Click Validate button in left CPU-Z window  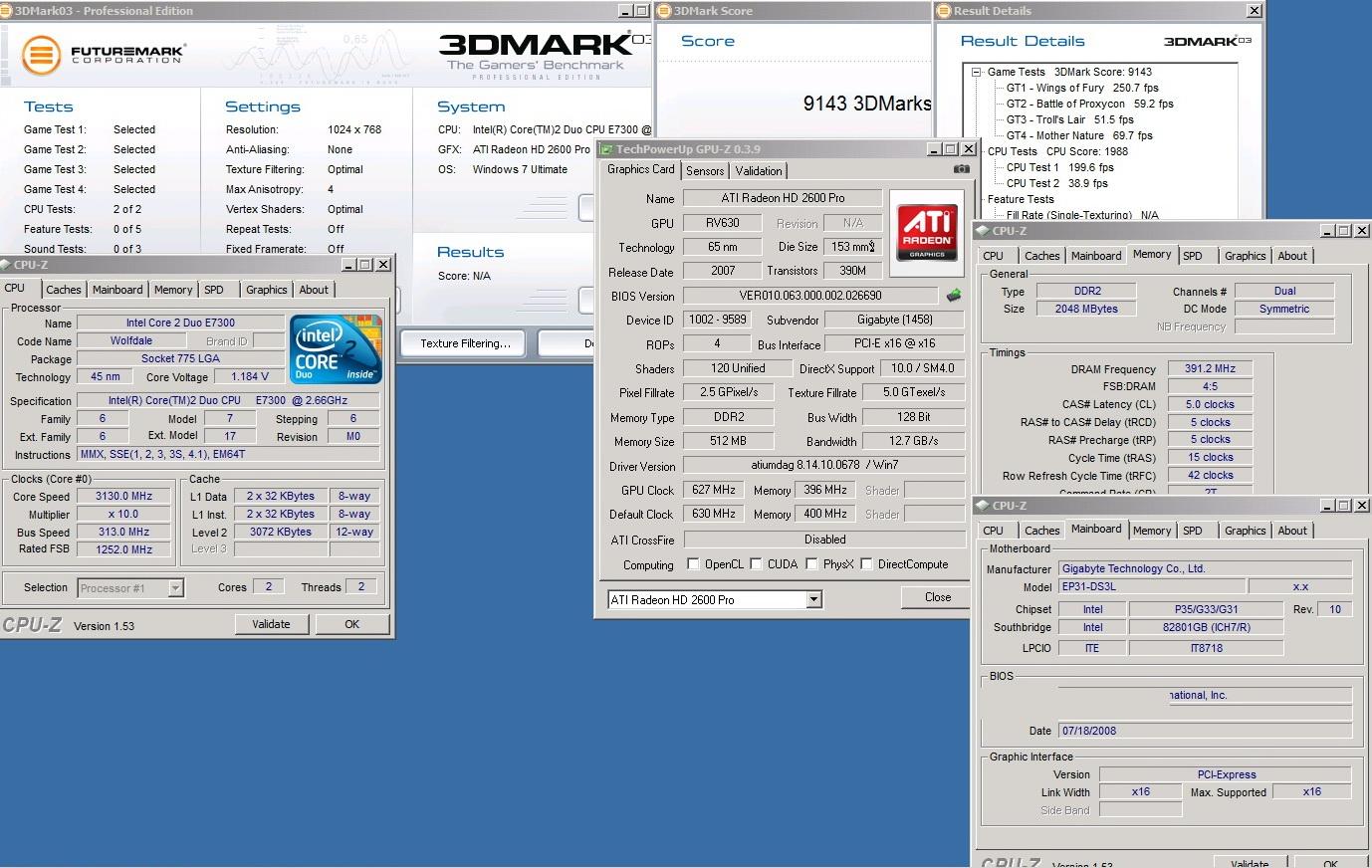(271, 624)
